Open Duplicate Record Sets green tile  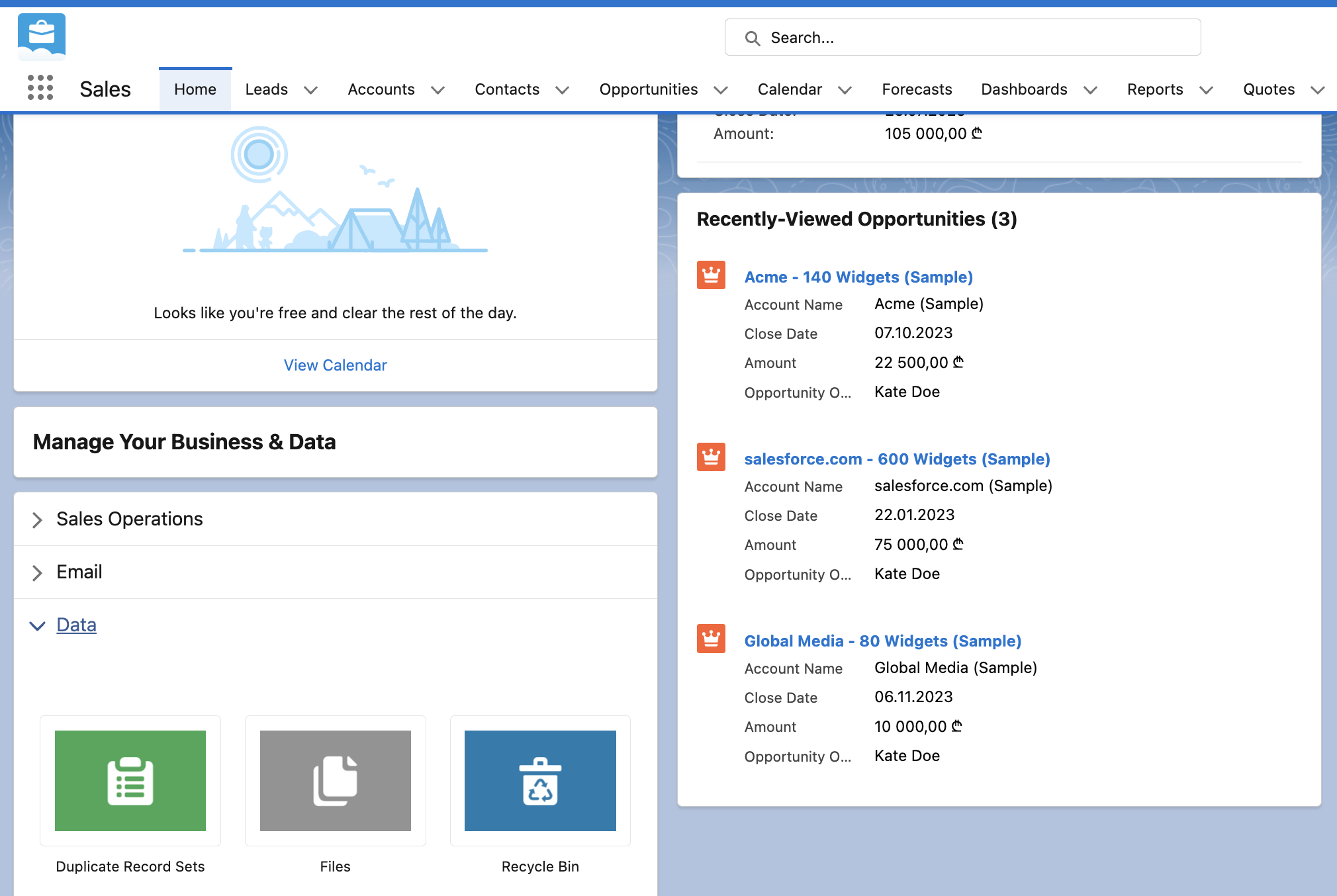click(x=130, y=781)
